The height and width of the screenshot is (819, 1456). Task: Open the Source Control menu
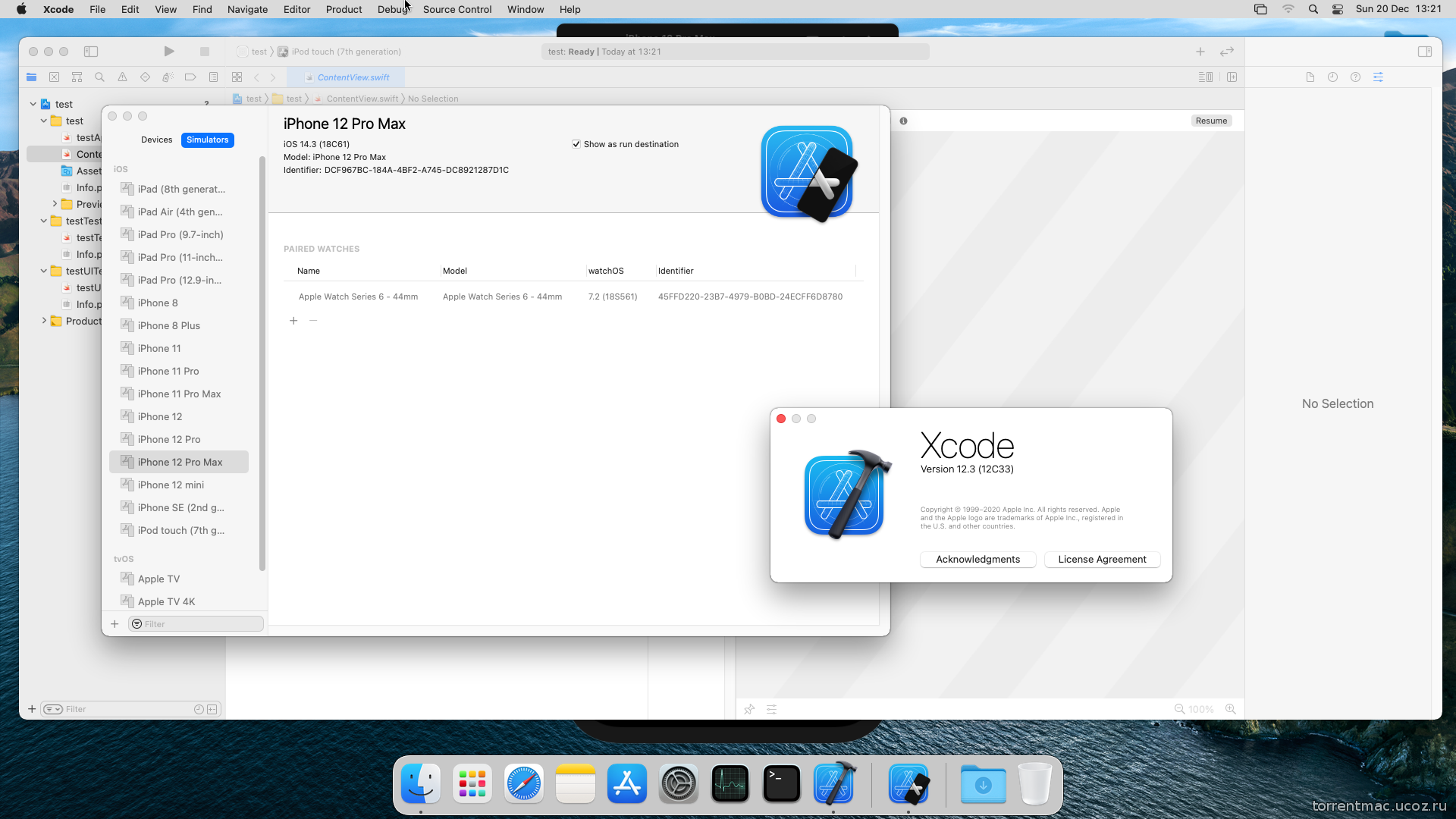pos(457,9)
